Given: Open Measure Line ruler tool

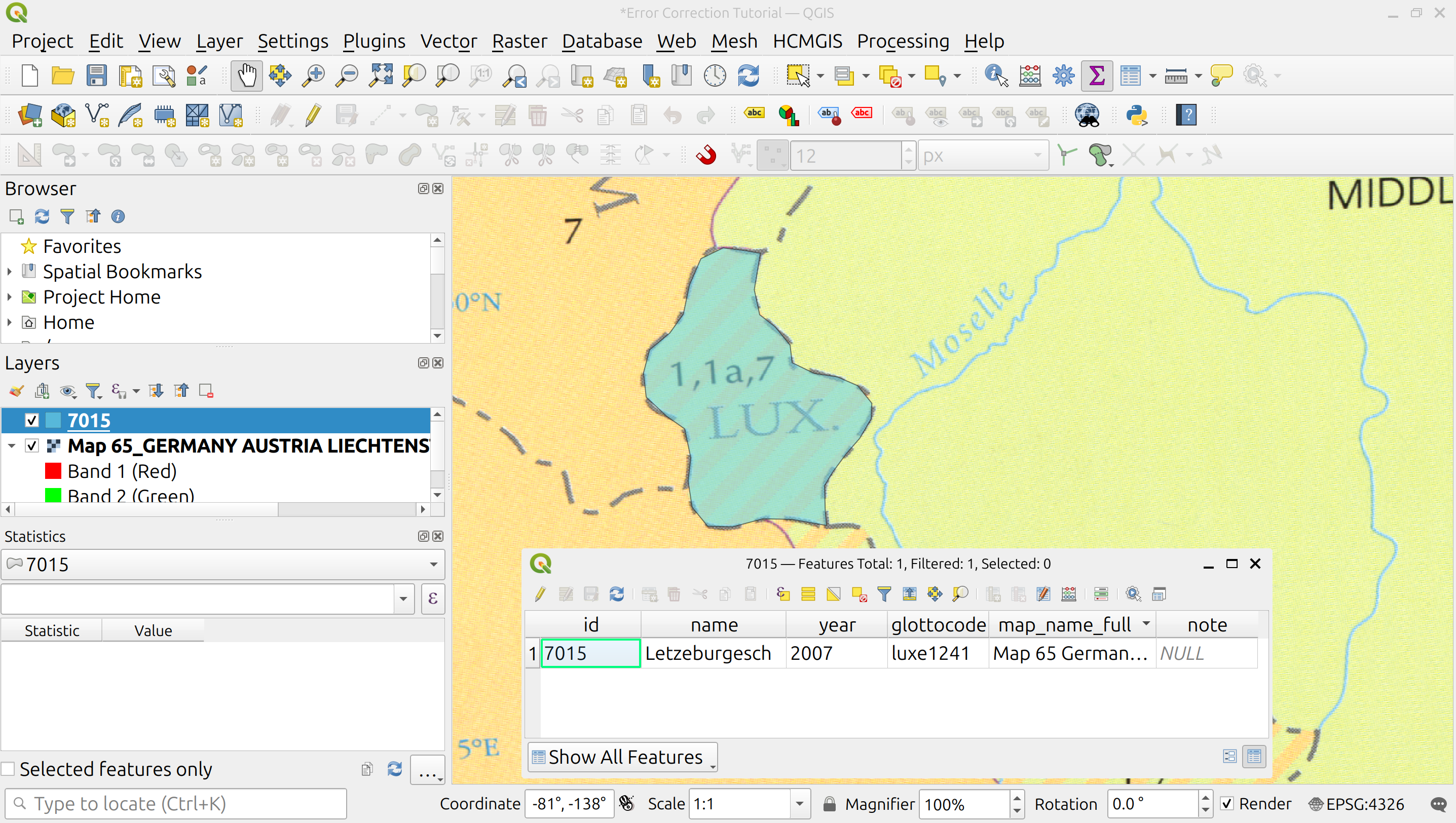Looking at the screenshot, I should pyautogui.click(x=1176, y=76).
